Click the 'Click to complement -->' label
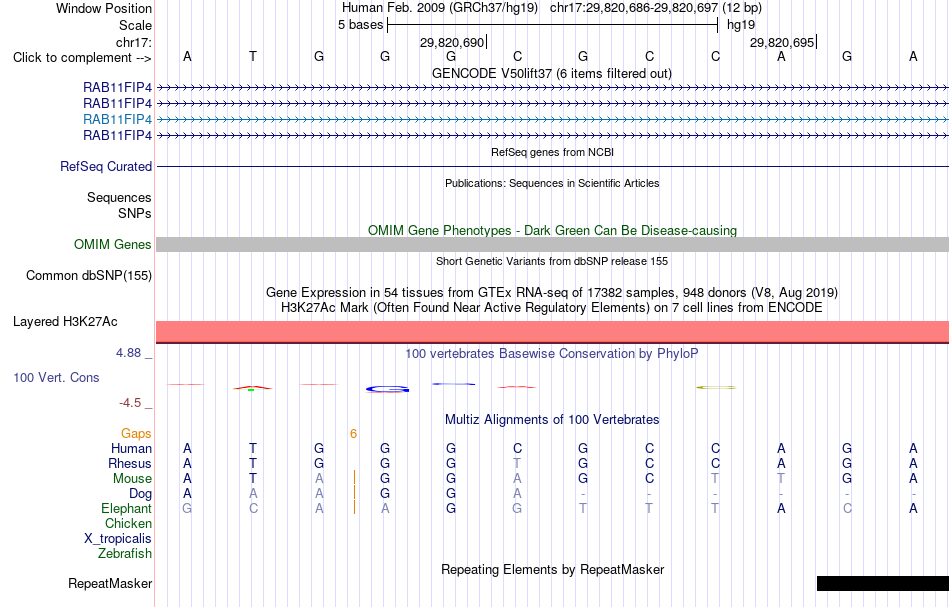This screenshot has height=607, width=950. tap(82, 58)
